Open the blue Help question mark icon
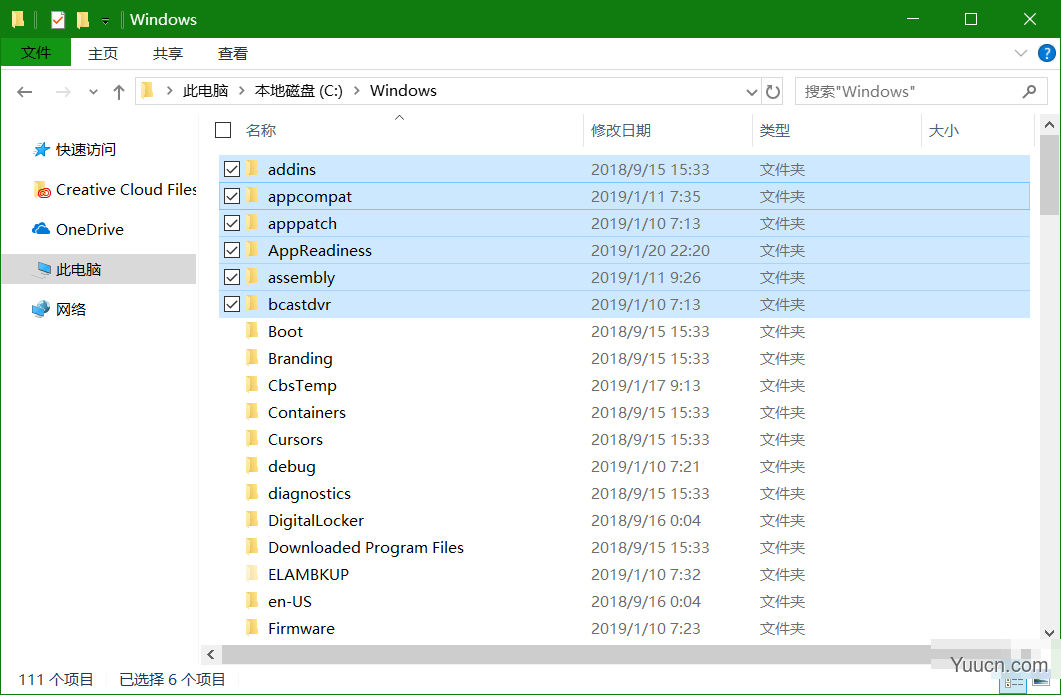1061x695 pixels. point(1046,53)
